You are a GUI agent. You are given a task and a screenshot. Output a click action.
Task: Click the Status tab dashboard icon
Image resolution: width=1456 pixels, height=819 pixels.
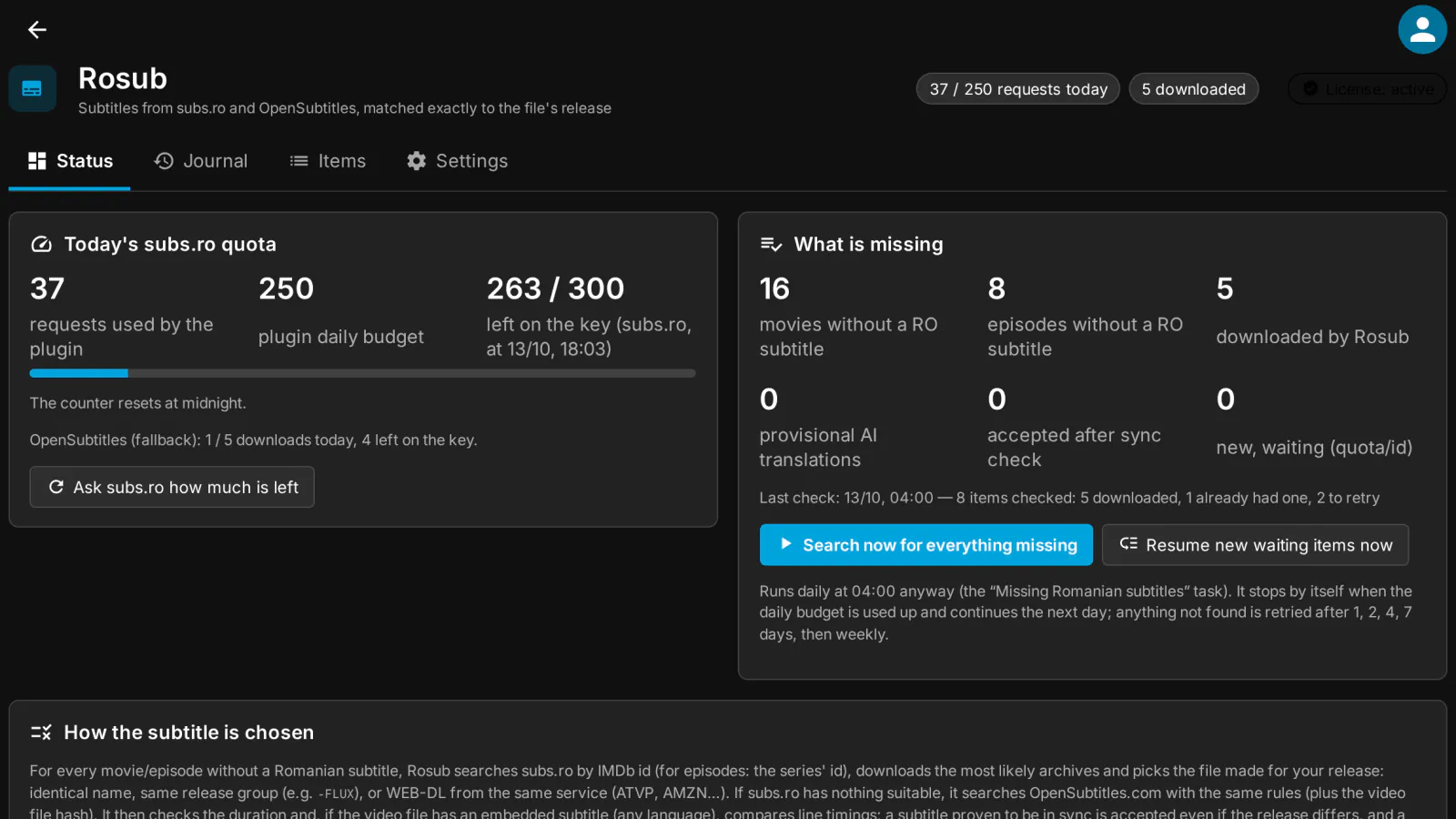click(x=37, y=161)
